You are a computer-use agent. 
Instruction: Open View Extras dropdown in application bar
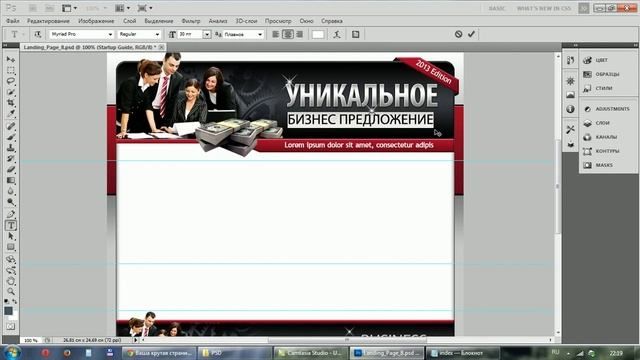69,8
